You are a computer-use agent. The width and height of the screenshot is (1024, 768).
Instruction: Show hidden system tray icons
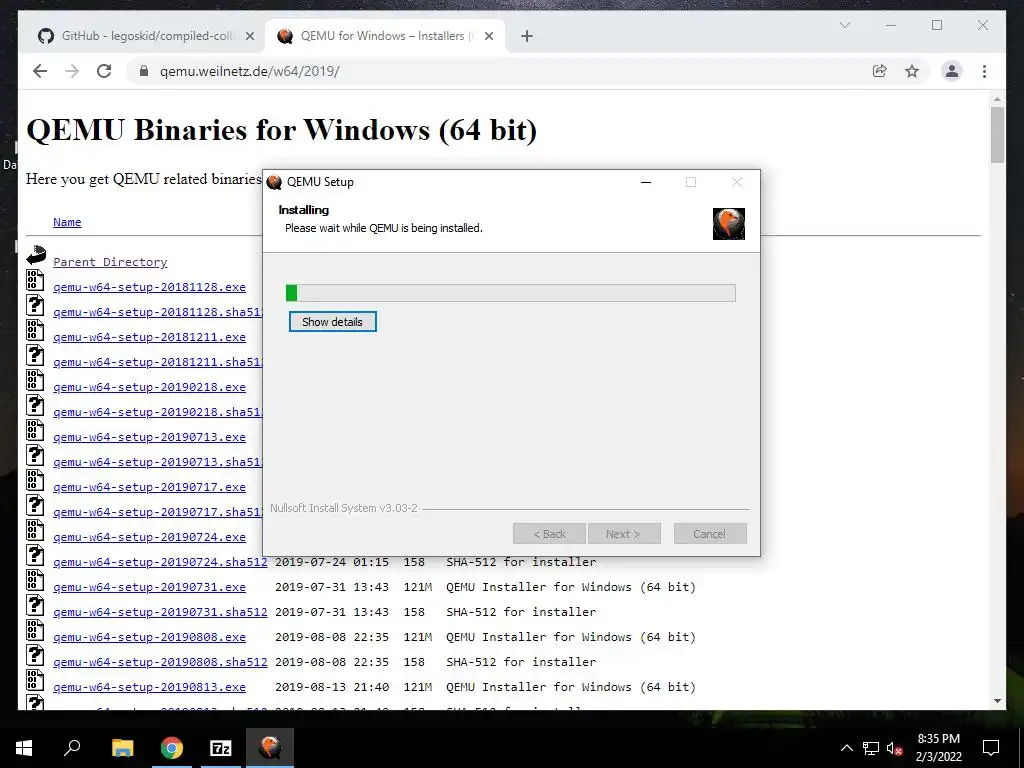[x=846, y=748]
